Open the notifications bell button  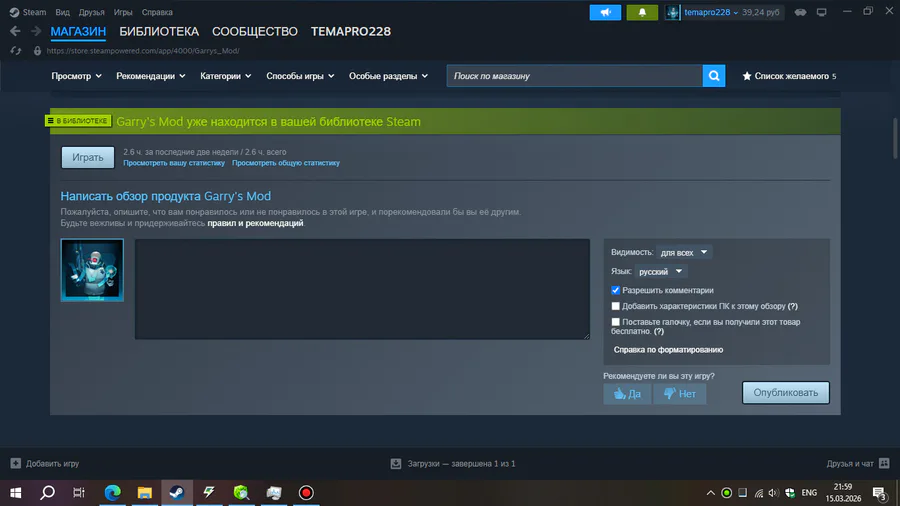tap(642, 12)
